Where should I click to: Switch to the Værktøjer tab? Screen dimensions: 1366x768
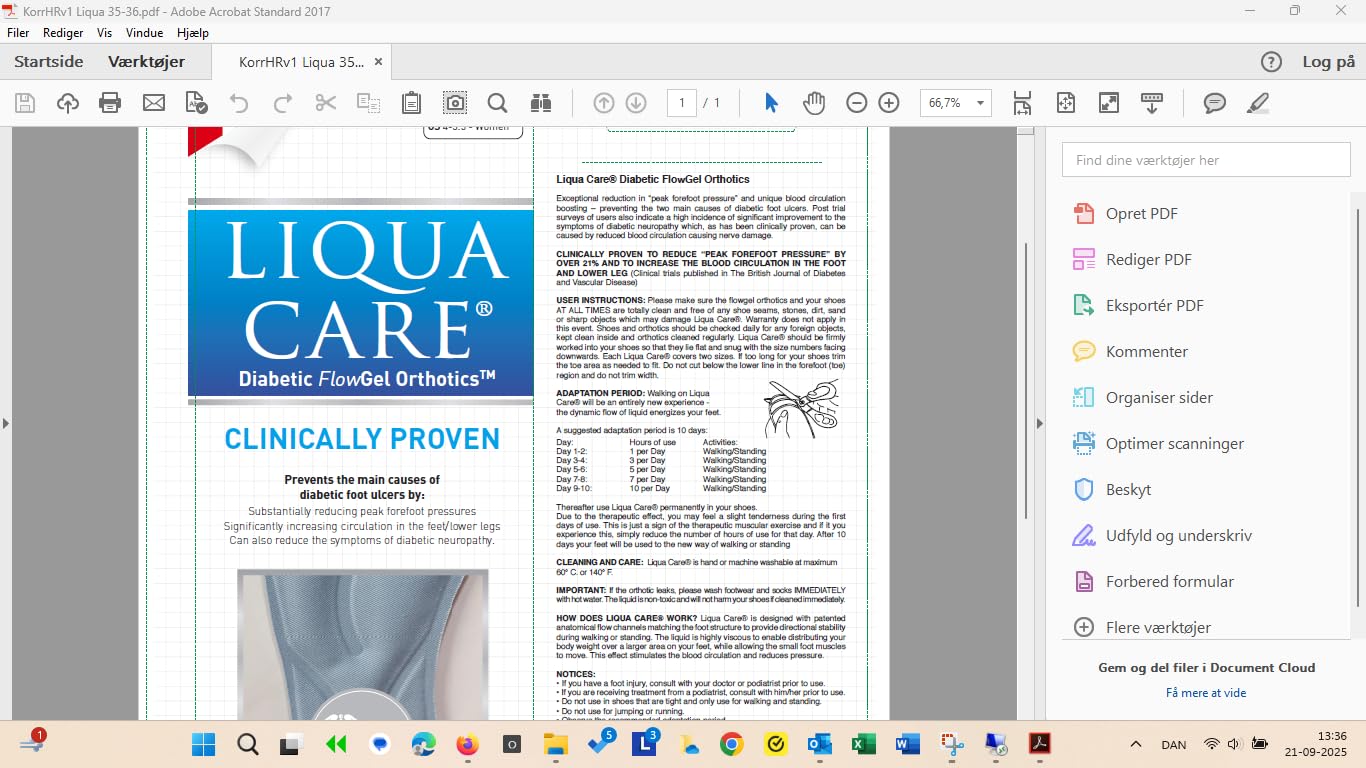[147, 62]
